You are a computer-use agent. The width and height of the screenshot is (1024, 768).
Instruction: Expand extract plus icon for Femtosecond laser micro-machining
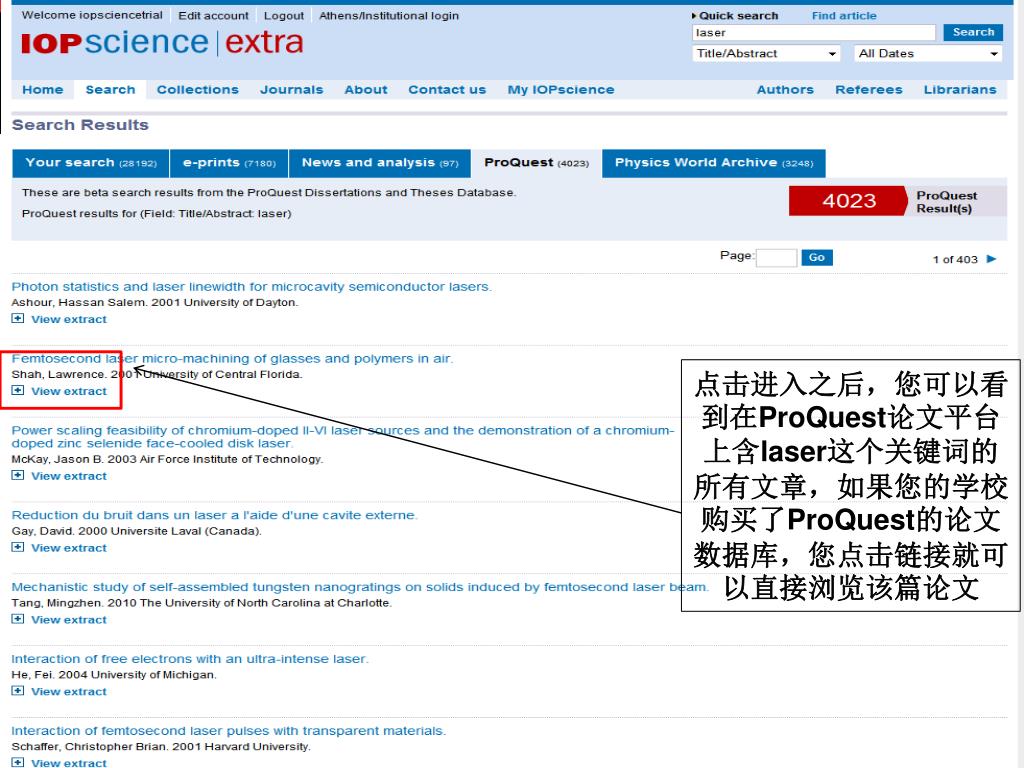pyautogui.click(x=18, y=391)
